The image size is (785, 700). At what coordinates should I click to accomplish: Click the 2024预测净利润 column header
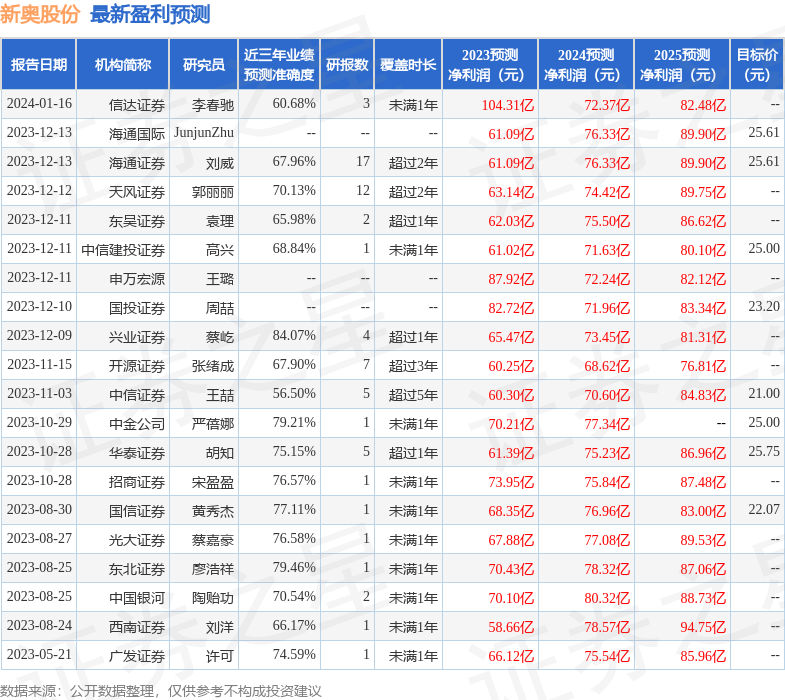coord(586,65)
